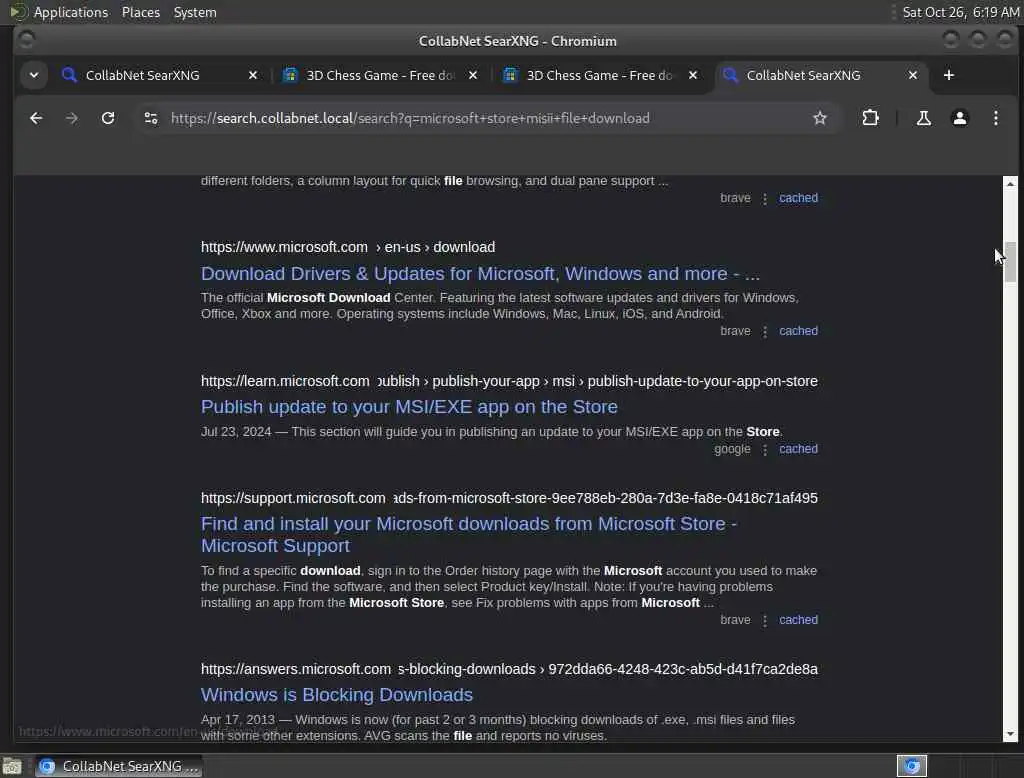Click the scrollbar up arrow

(1010, 184)
